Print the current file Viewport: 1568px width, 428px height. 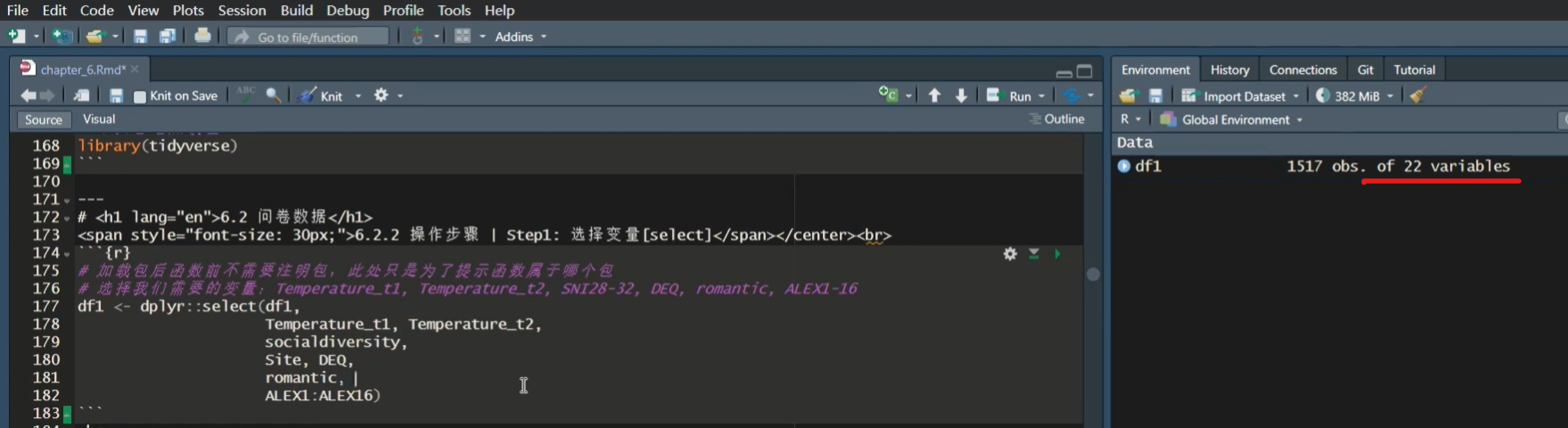pos(202,36)
